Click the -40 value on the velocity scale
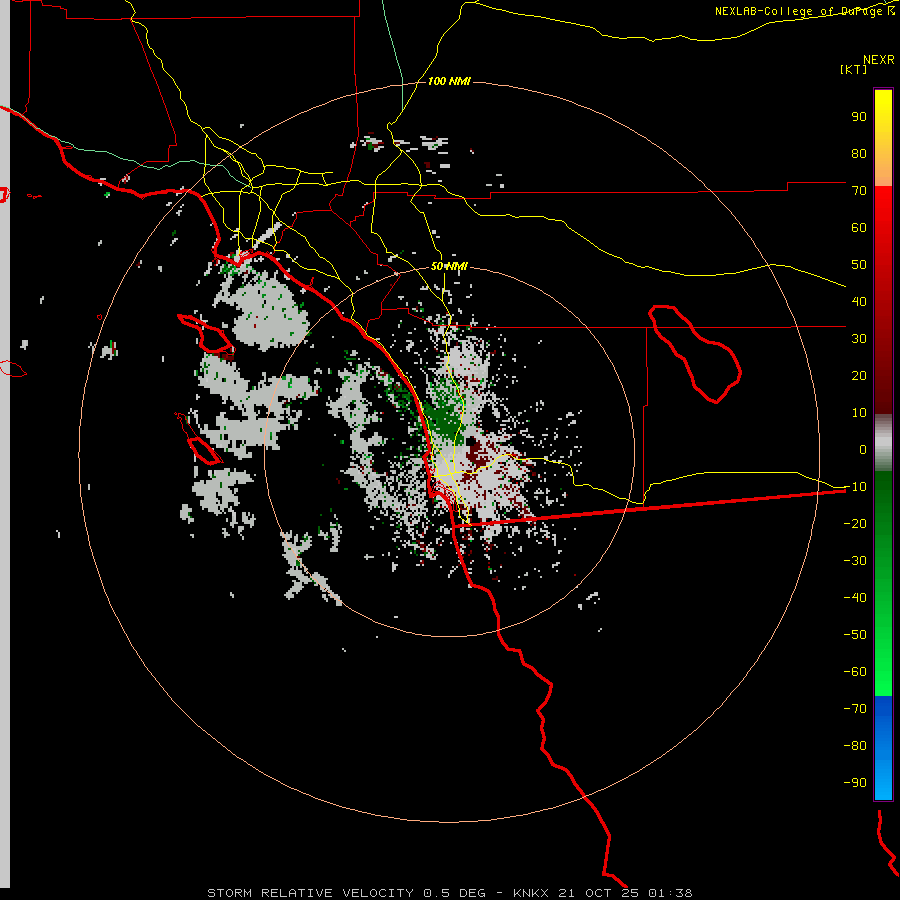The height and width of the screenshot is (900, 900). click(x=855, y=598)
